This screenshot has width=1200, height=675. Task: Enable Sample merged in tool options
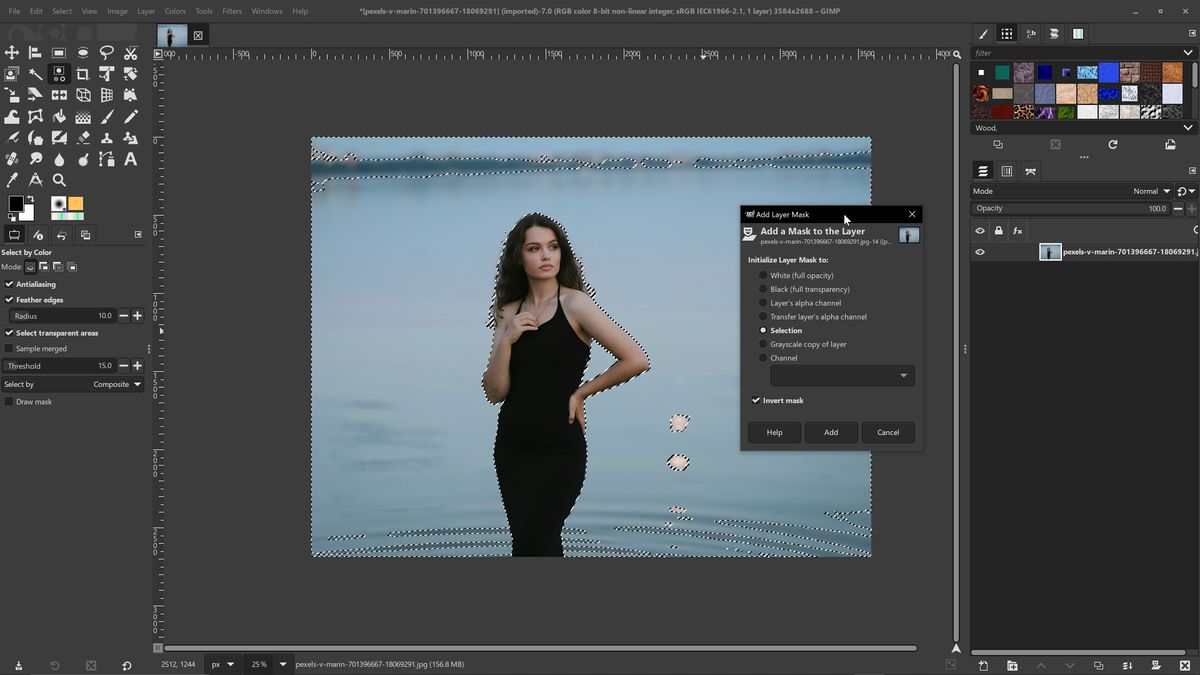[x=10, y=348]
